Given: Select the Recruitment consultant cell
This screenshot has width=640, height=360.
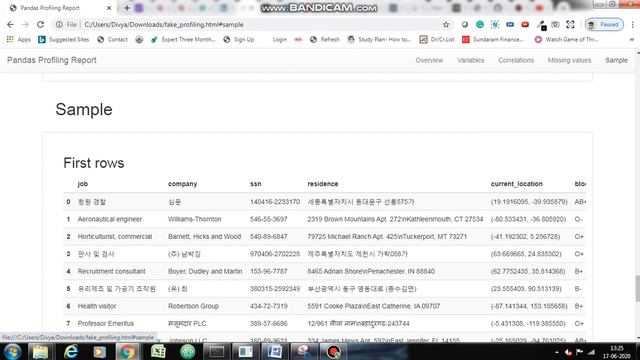Looking at the screenshot, I should click(111, 271).
